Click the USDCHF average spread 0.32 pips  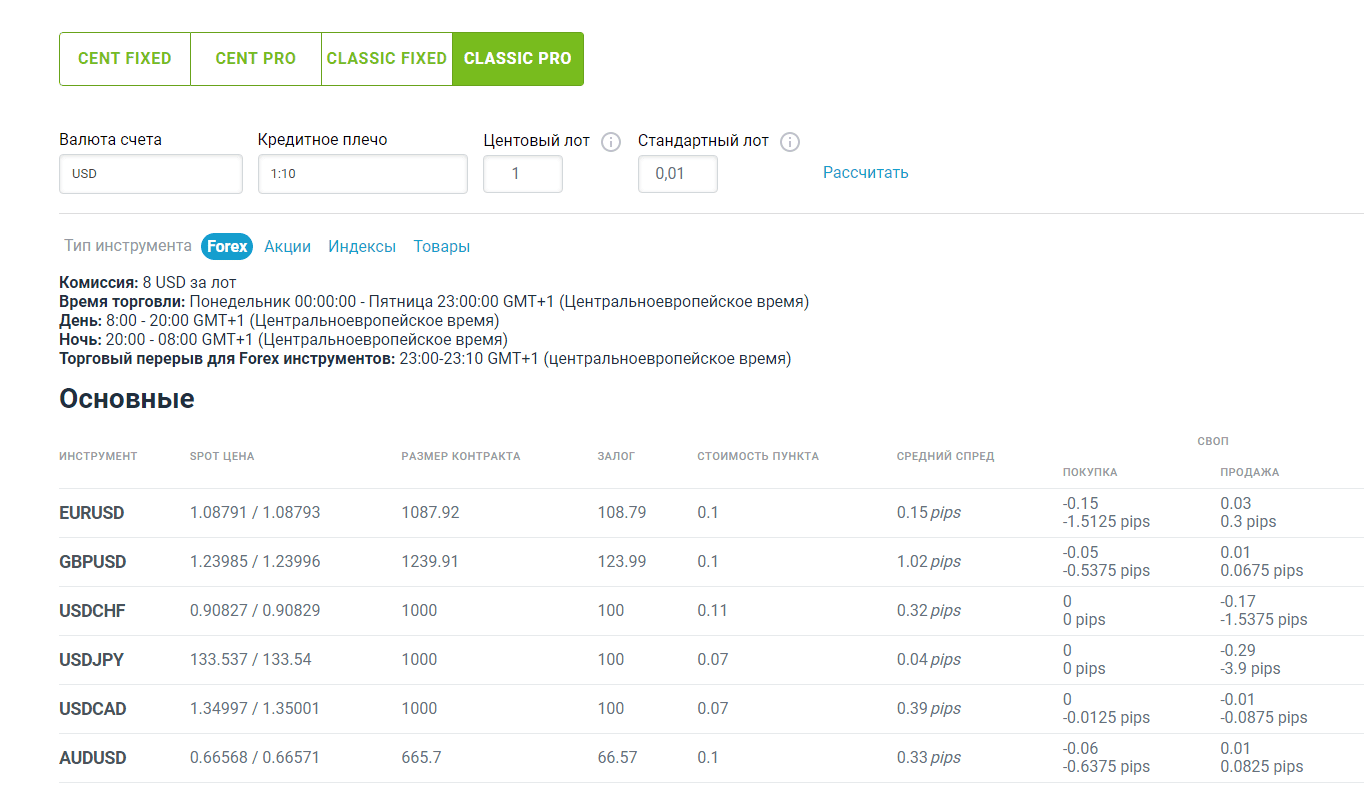pyautogui.click(x=929, y=611)
